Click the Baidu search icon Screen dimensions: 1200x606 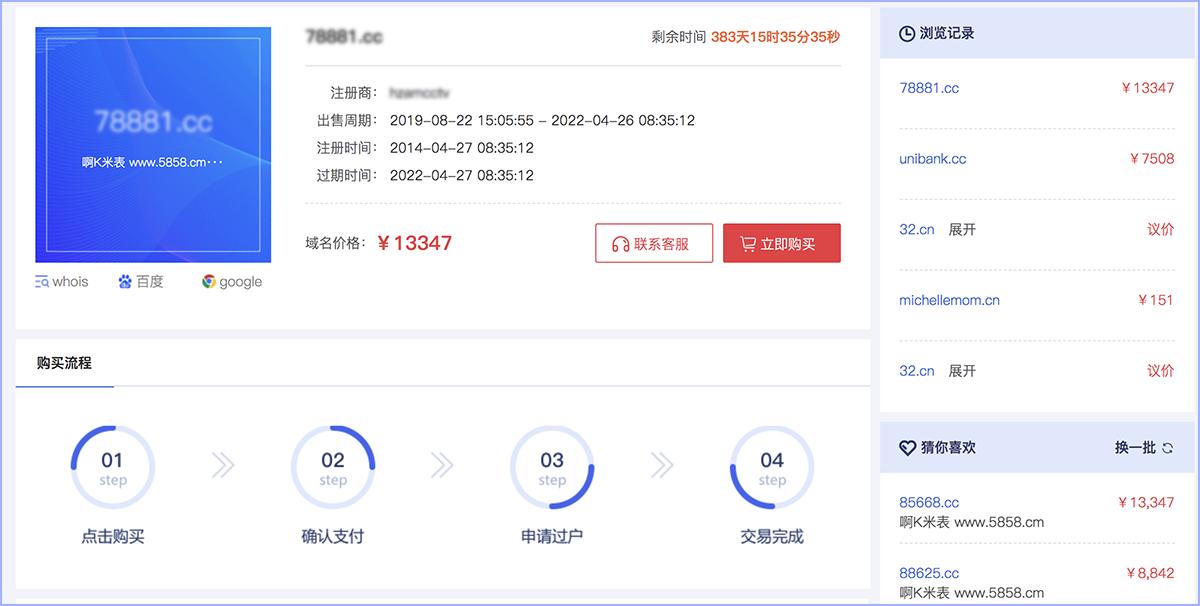point(123,281)
